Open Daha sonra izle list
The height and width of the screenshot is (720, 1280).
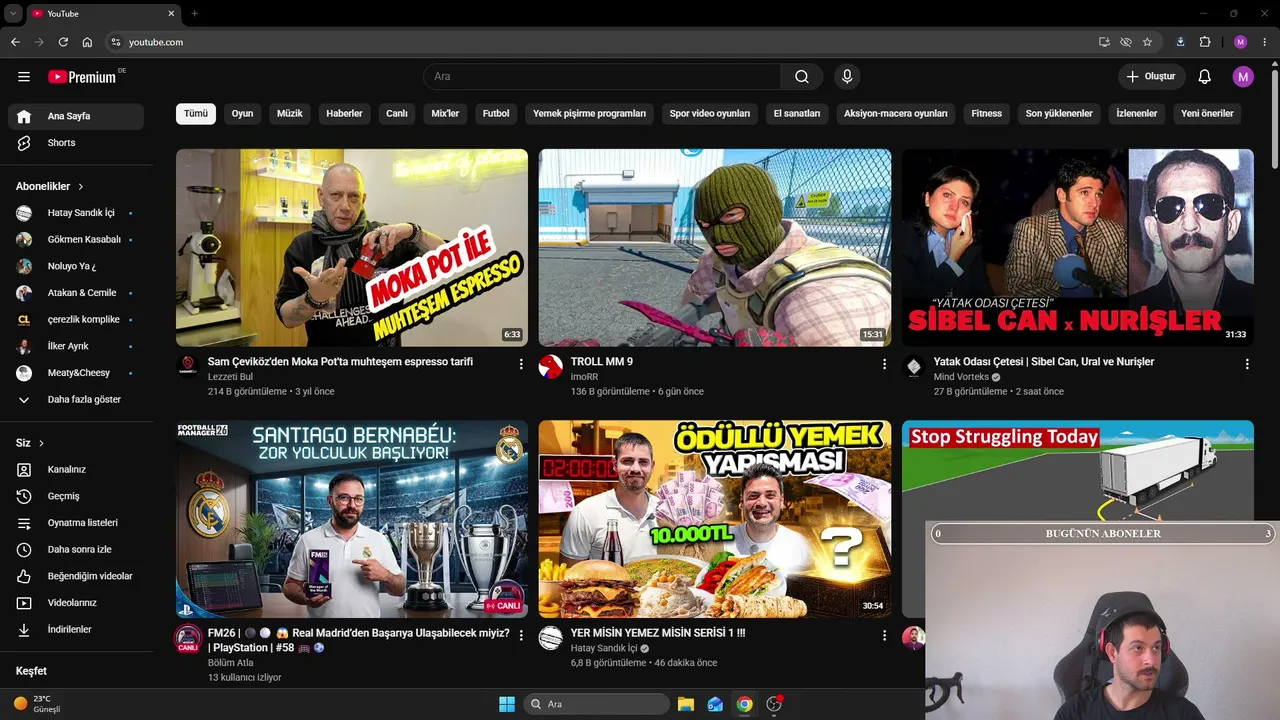pos(76,550)
